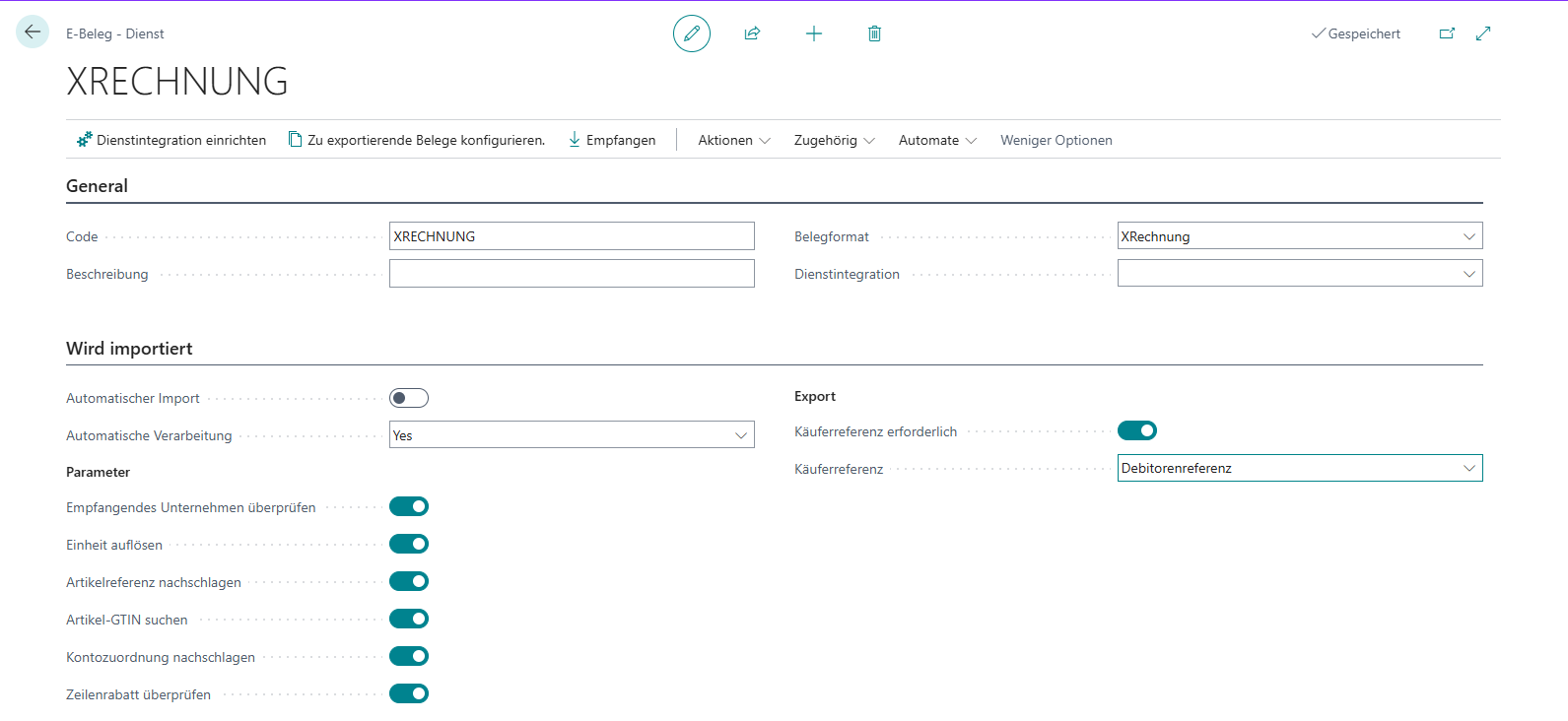The height and width of the screenshot is (721, 1568).
Task: Click Zu exportierende Belege konfigurieren
Action: [x=417, y=140]
